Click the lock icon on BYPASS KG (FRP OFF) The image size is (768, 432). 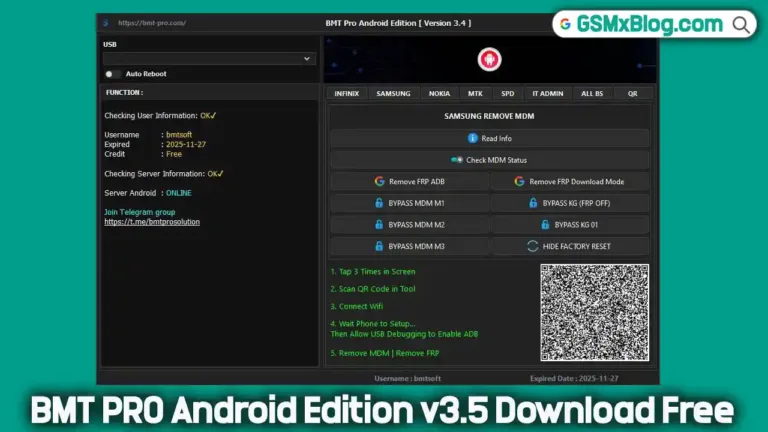(533, 203)
